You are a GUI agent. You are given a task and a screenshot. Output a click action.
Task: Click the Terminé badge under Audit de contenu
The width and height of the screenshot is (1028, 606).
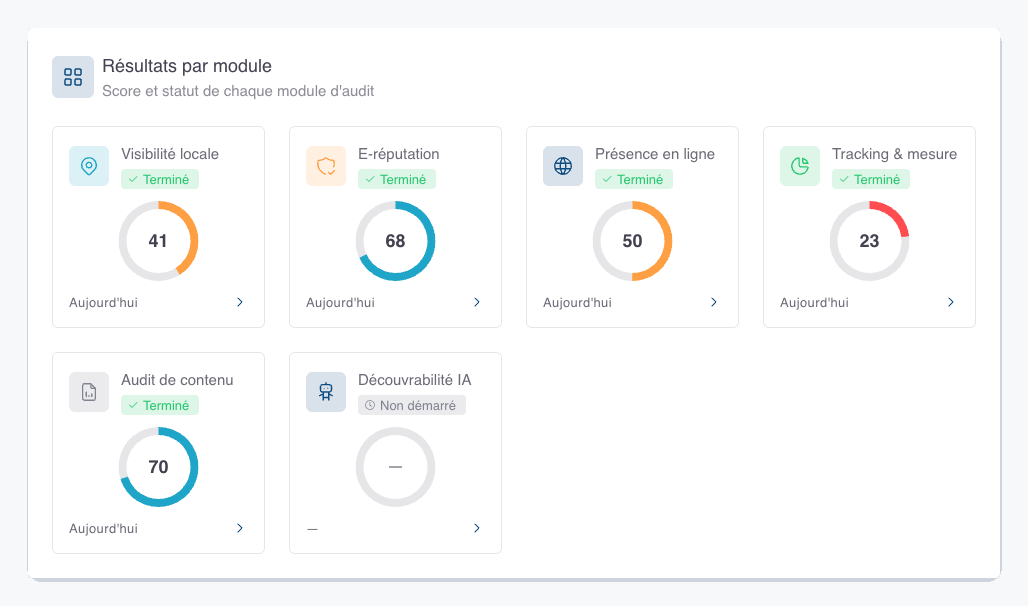[x=160, y=405]
